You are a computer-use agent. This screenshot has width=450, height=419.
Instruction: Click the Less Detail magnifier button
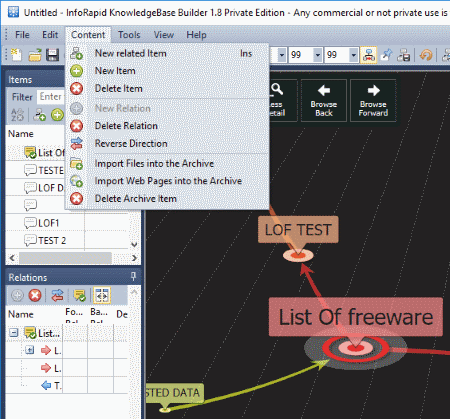click(282, 100)
